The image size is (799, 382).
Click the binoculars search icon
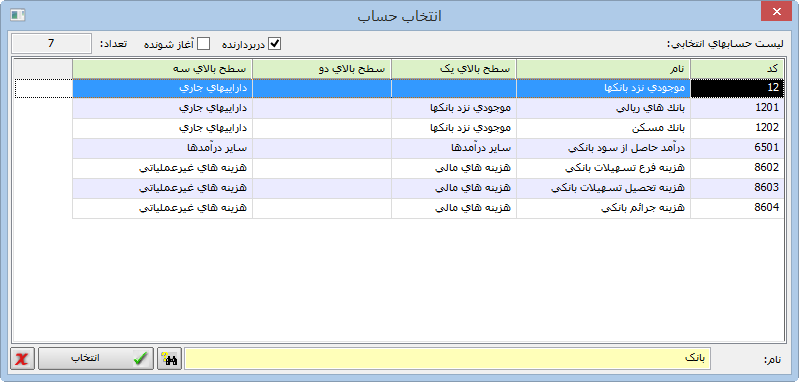[170, 359]
